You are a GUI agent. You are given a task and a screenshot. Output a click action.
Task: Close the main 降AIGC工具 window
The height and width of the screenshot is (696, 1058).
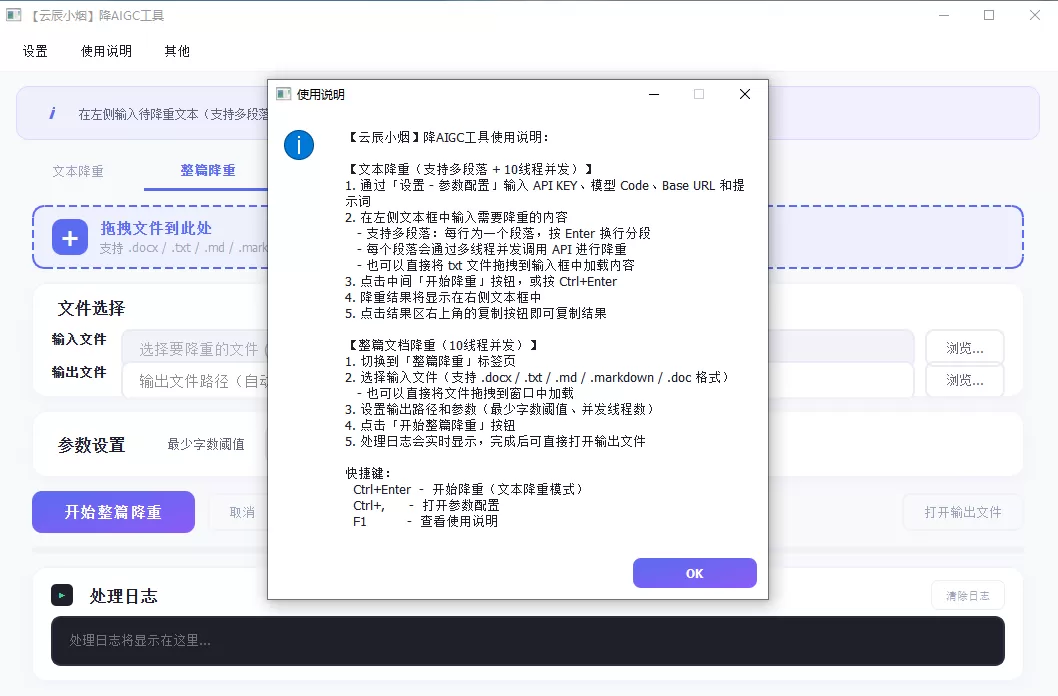[x=1034, y=15]
